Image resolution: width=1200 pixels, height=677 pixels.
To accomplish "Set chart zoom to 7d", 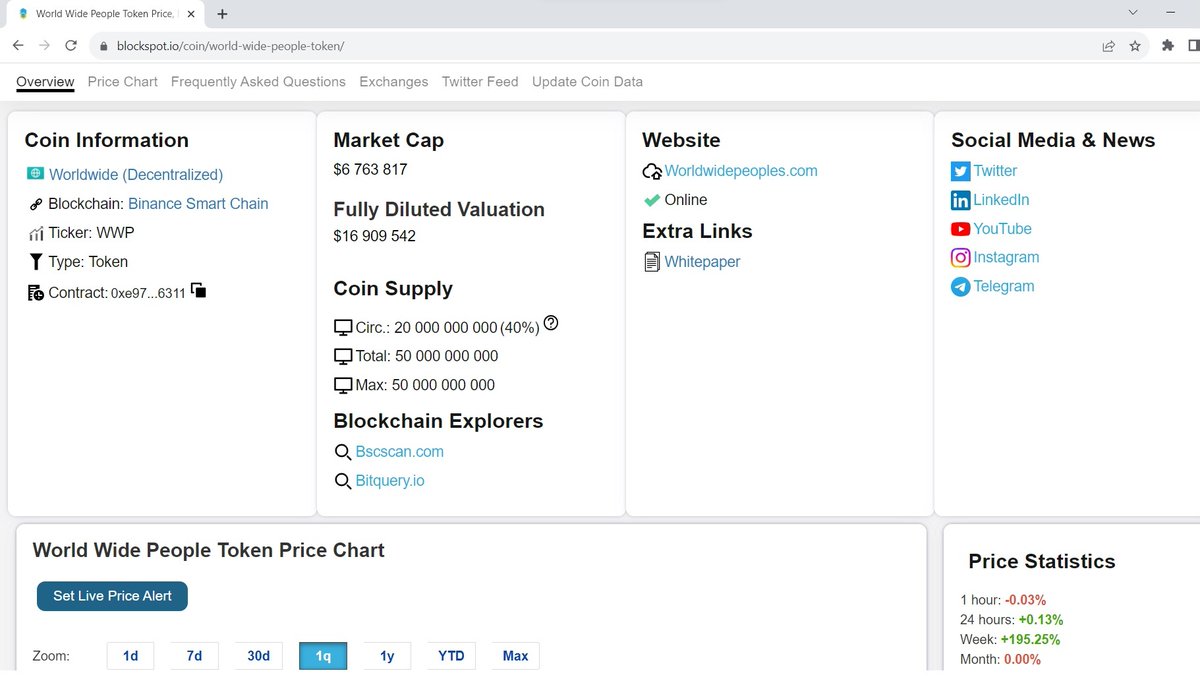I will click(194, 656).
